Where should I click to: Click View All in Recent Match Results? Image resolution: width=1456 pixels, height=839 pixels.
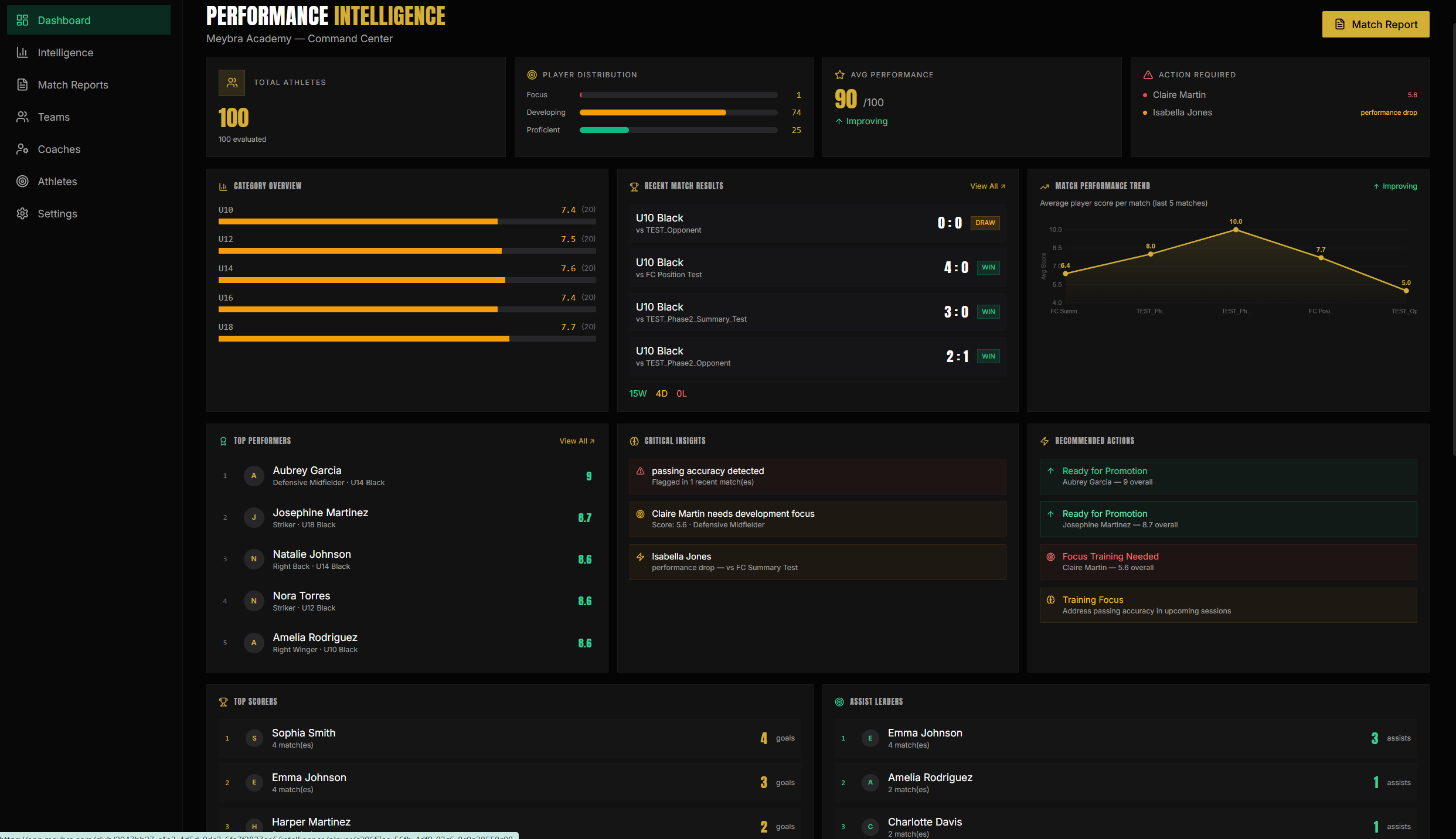[988, 186]
